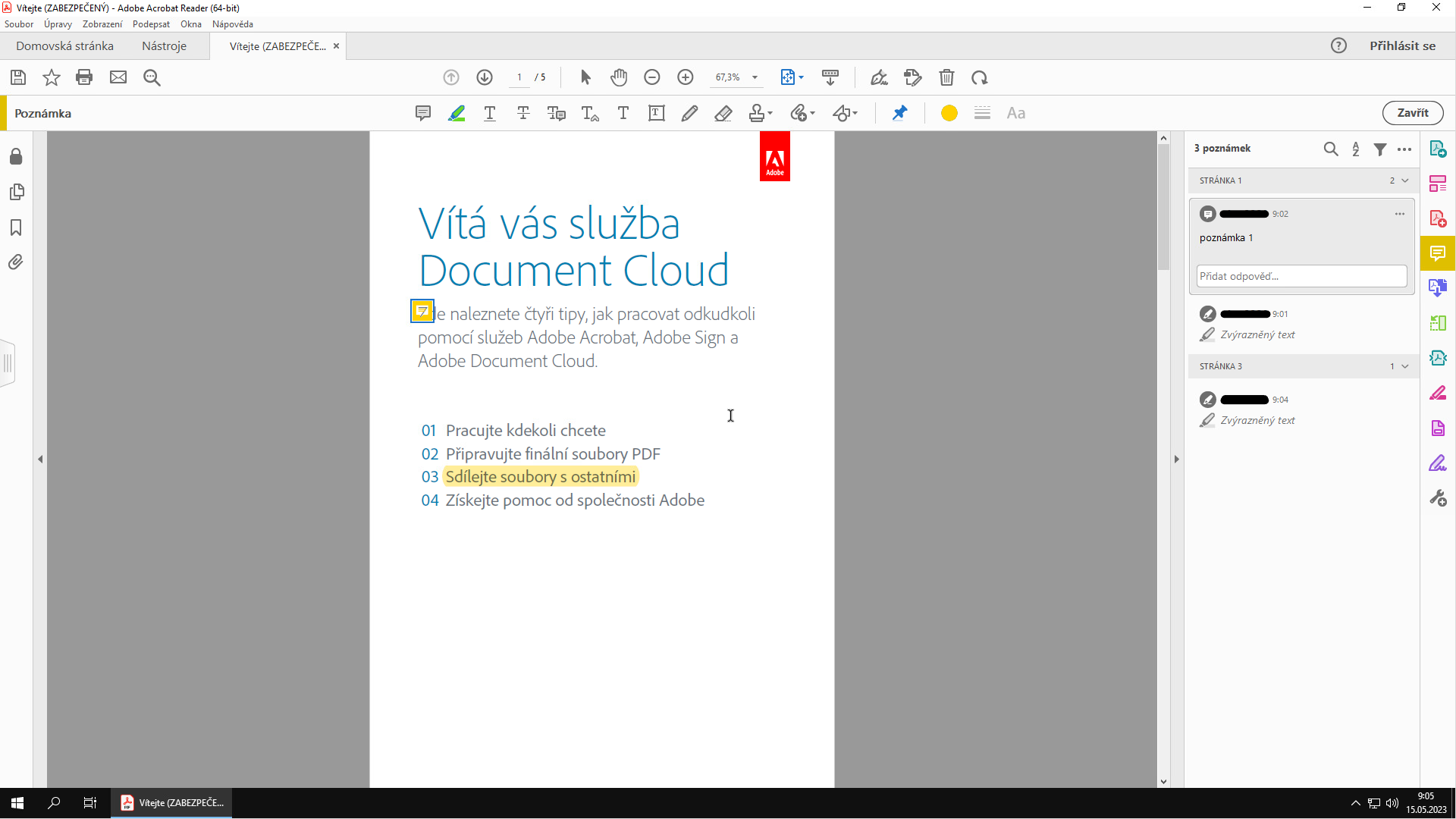The height and width of the screenshot is (819, 1456).
Task: Toggle the keep tool selected pin
Action: [899, 113]
